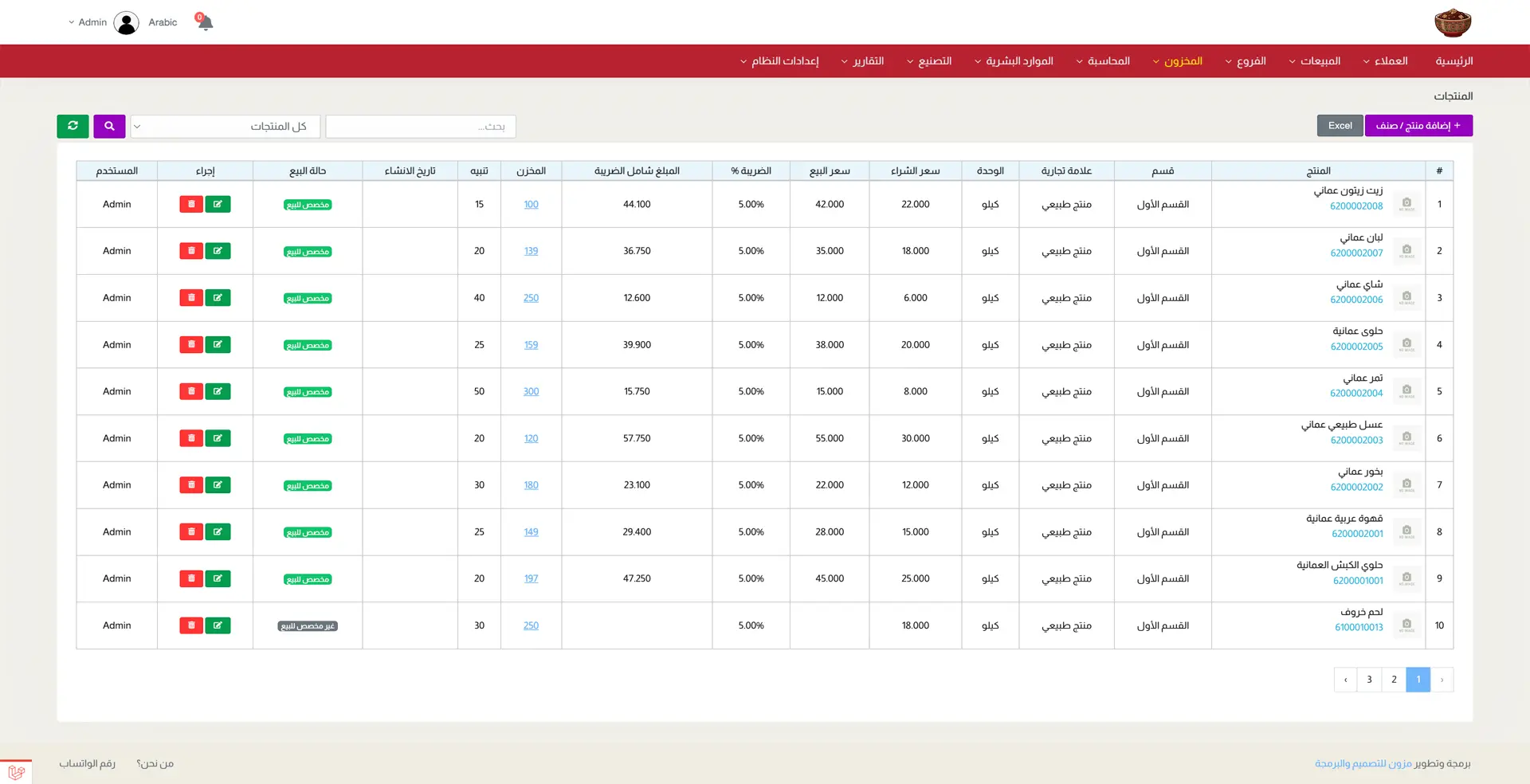Screen dimensions: 1530x784
Task: Delete the لبان عماني product row
Action: (191, 251)
